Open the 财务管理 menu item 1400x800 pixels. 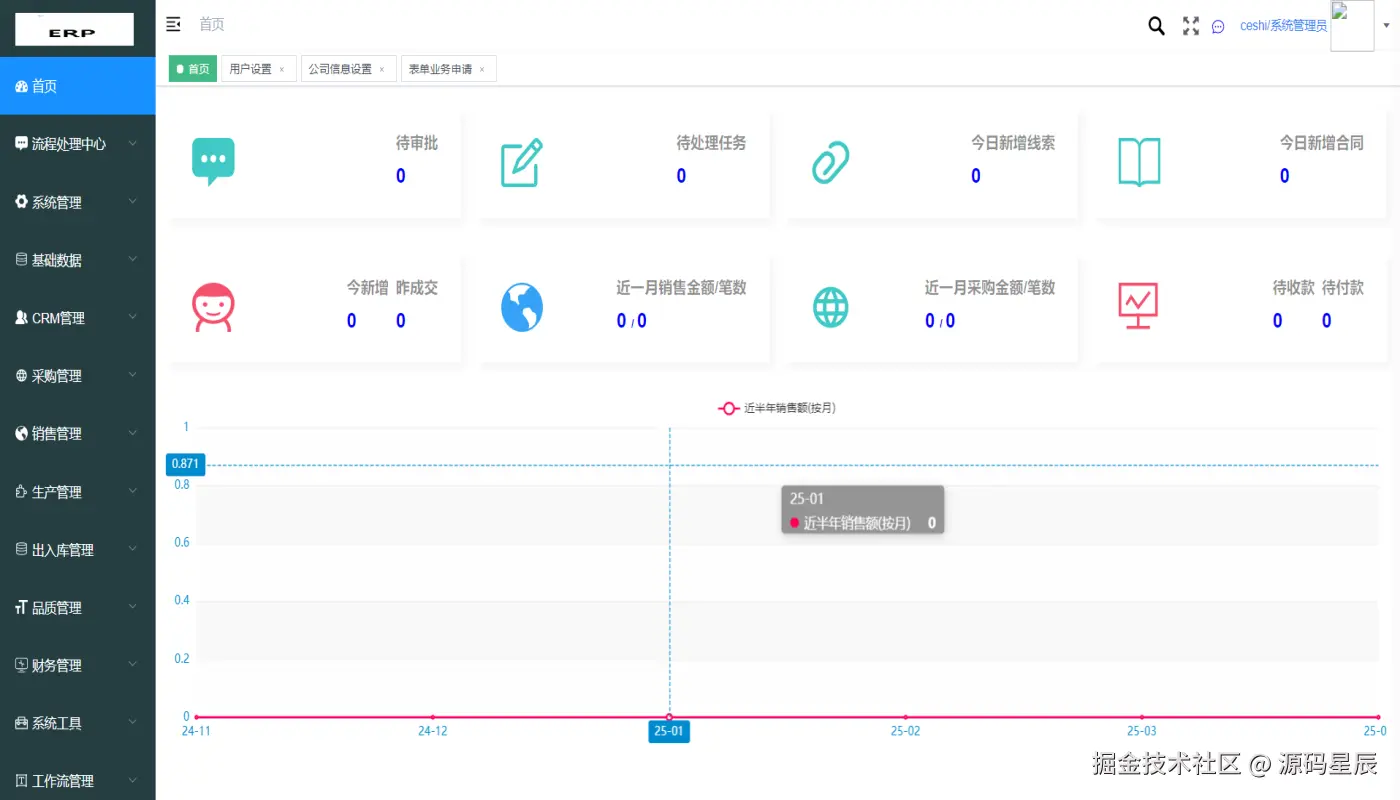(x=77, y=666)
